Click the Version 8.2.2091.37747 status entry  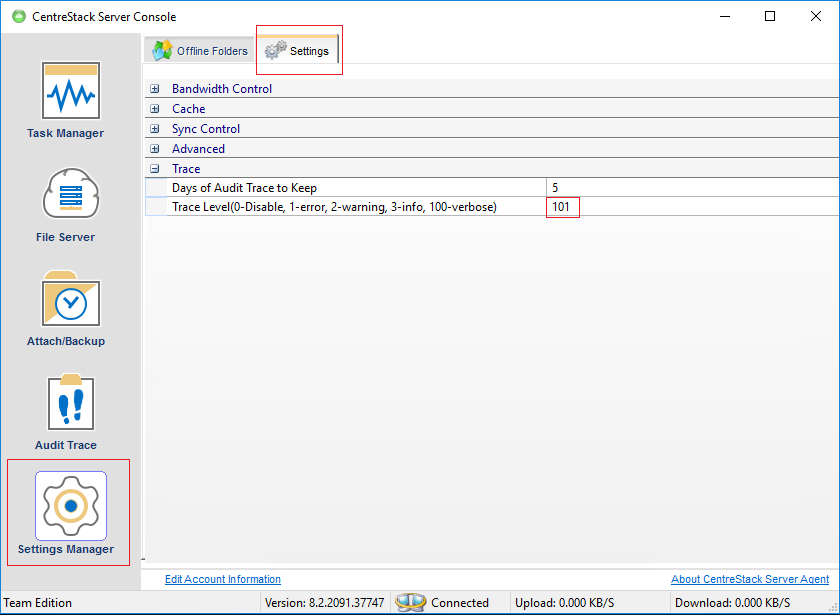coord(325,603)
